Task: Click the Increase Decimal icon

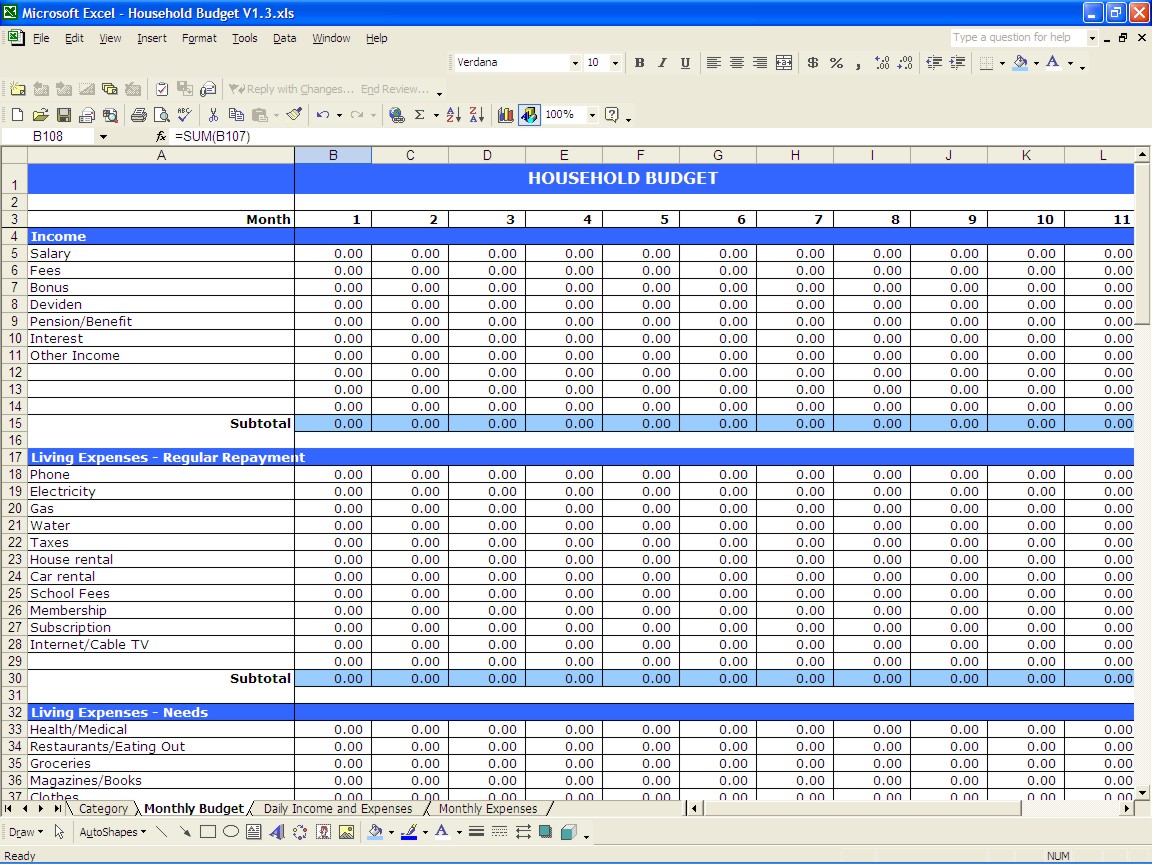Action: [x=880, y=62]
